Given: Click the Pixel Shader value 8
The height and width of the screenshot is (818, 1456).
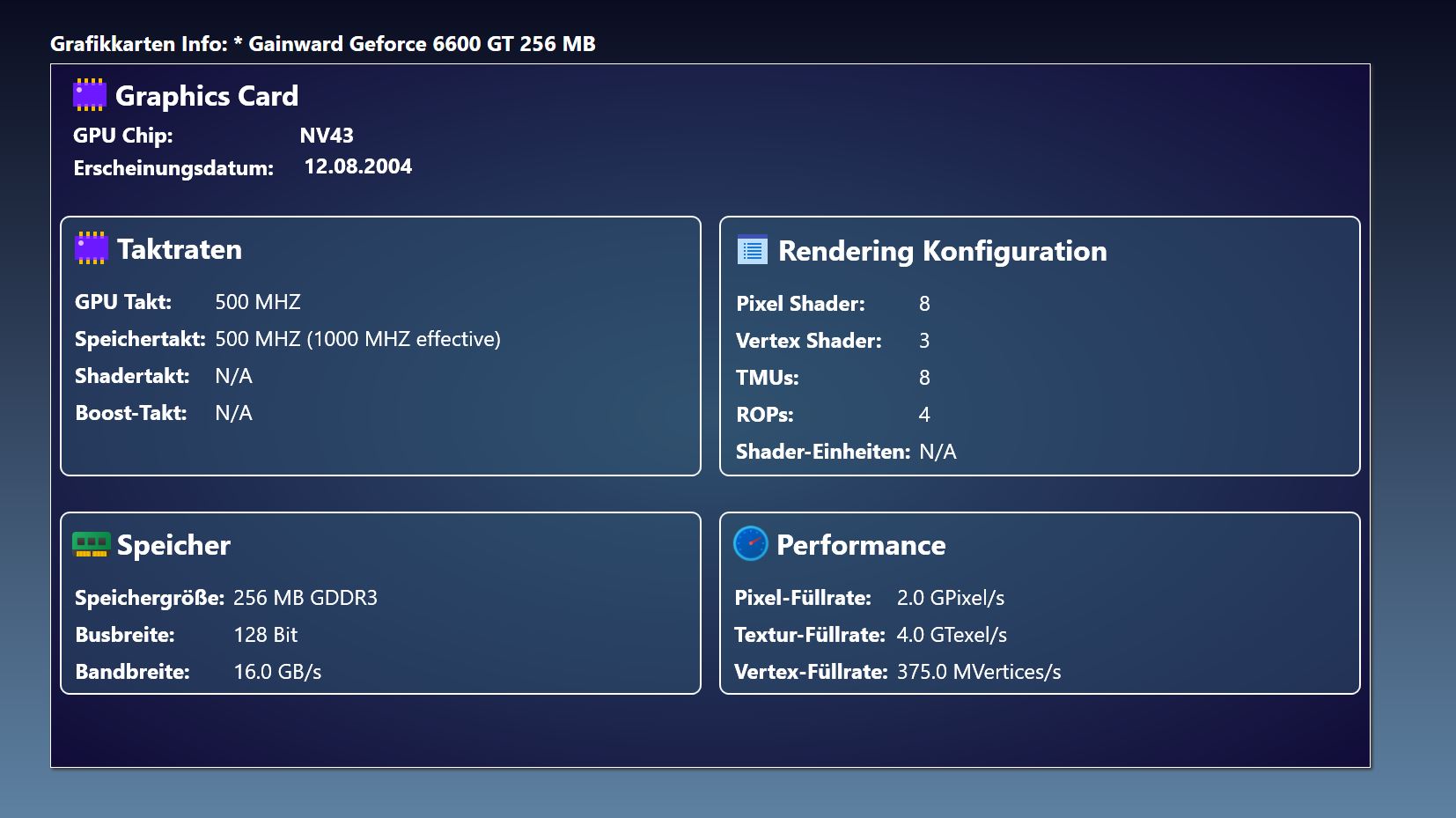Looking at the screenshot, I should point(924,304).
